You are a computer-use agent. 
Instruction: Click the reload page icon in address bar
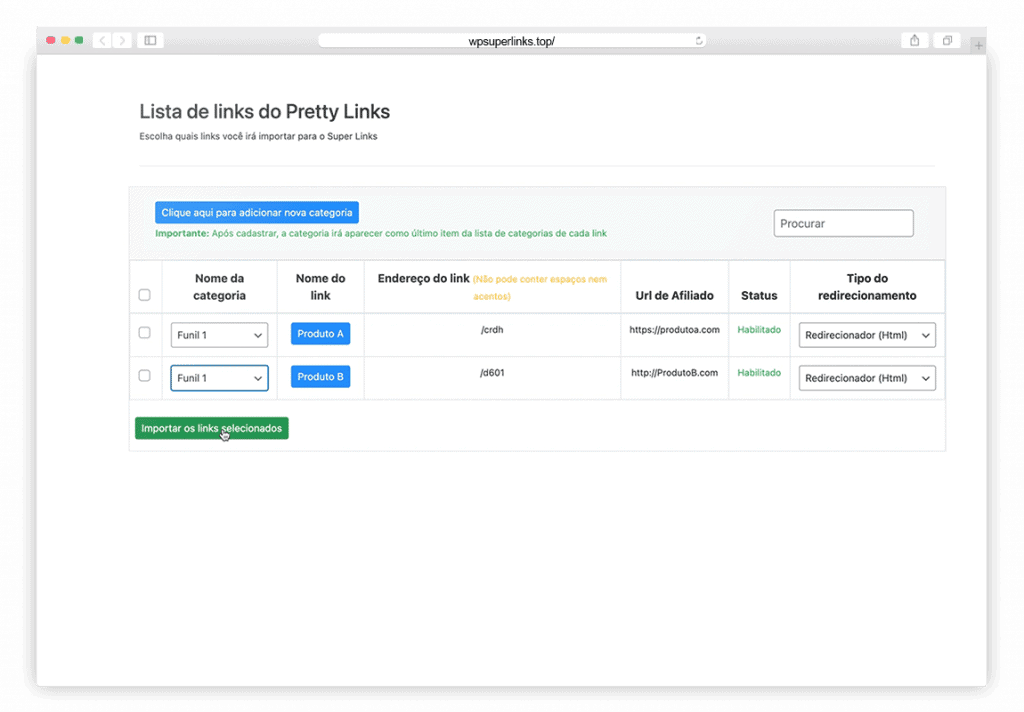tap(699, 41)
